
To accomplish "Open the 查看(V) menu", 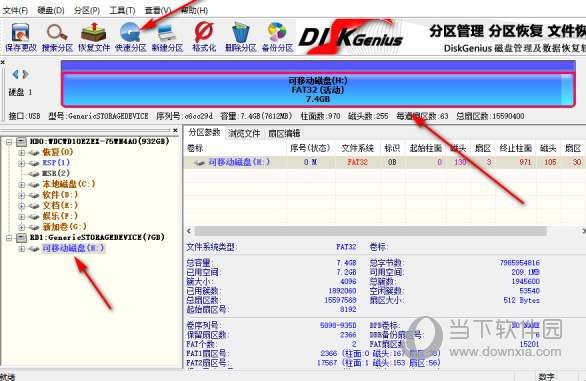I will tap(158, 10).
